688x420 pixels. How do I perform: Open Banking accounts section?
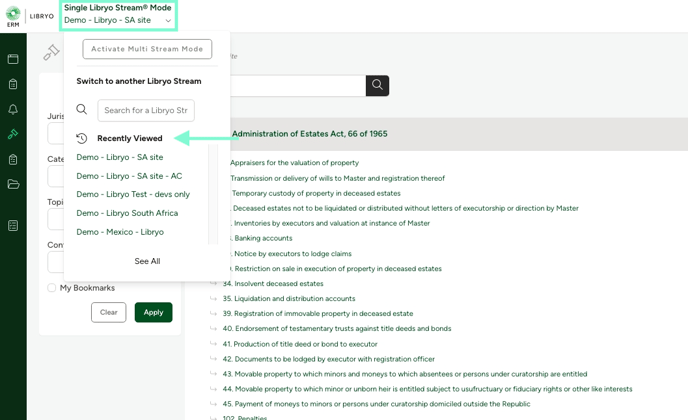263,238
